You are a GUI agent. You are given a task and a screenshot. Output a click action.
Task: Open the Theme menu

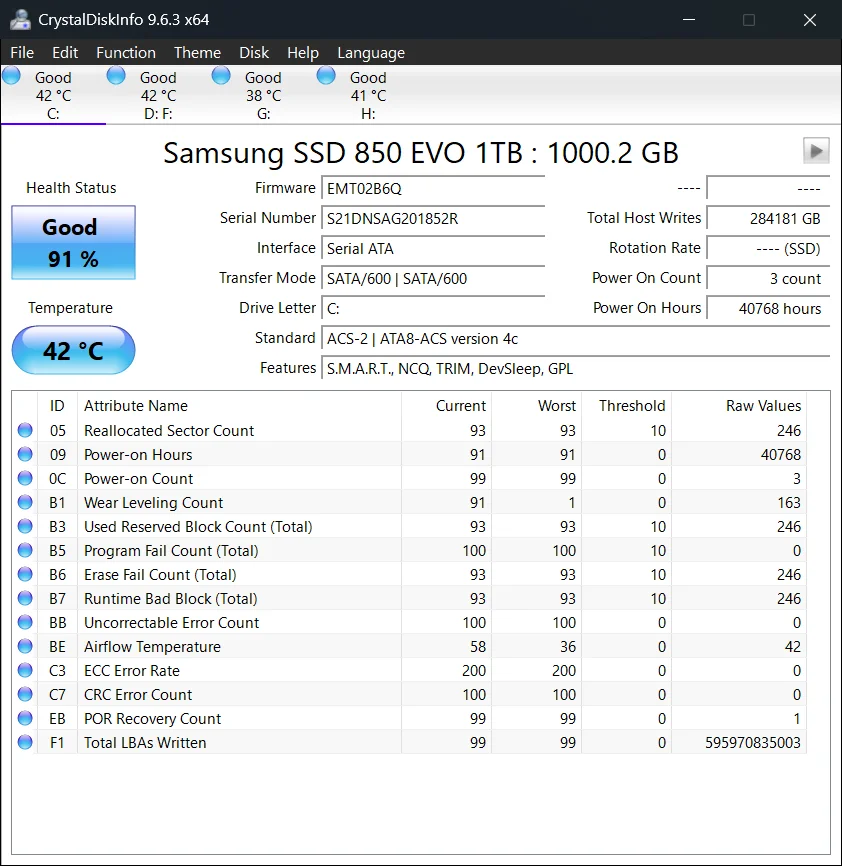point(197,52)
